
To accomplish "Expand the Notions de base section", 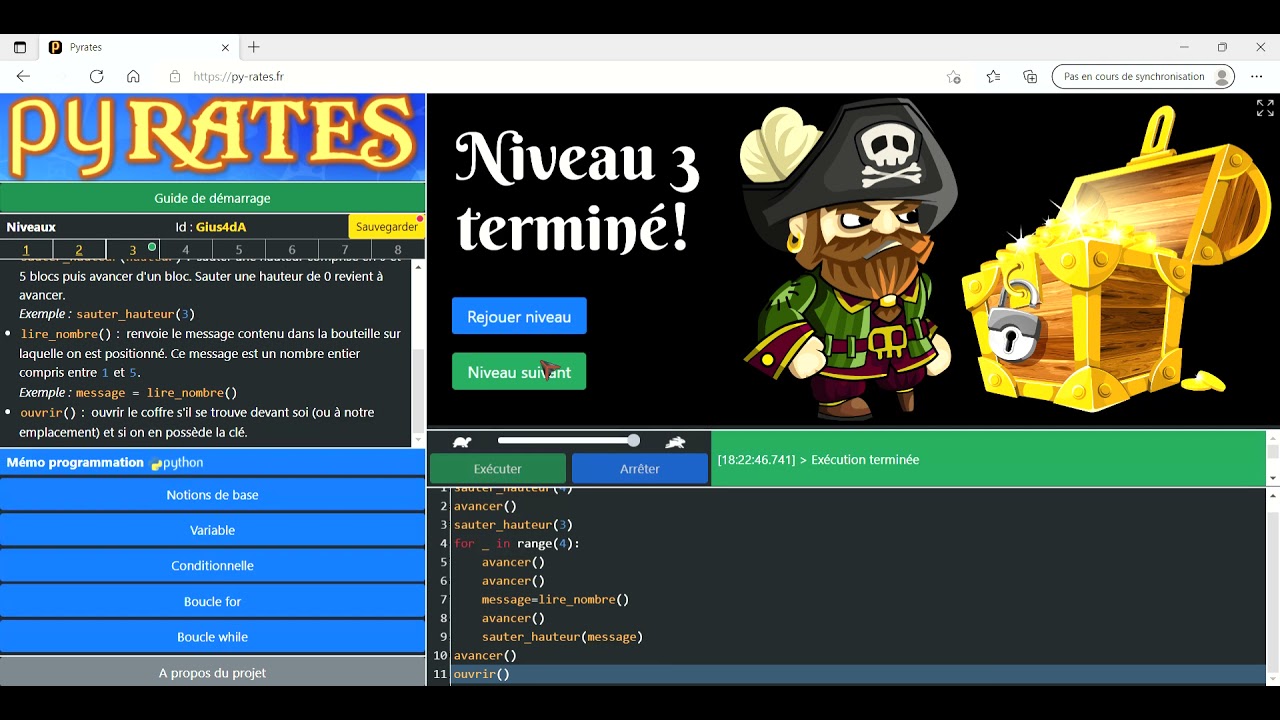I will tap(212, 495).
